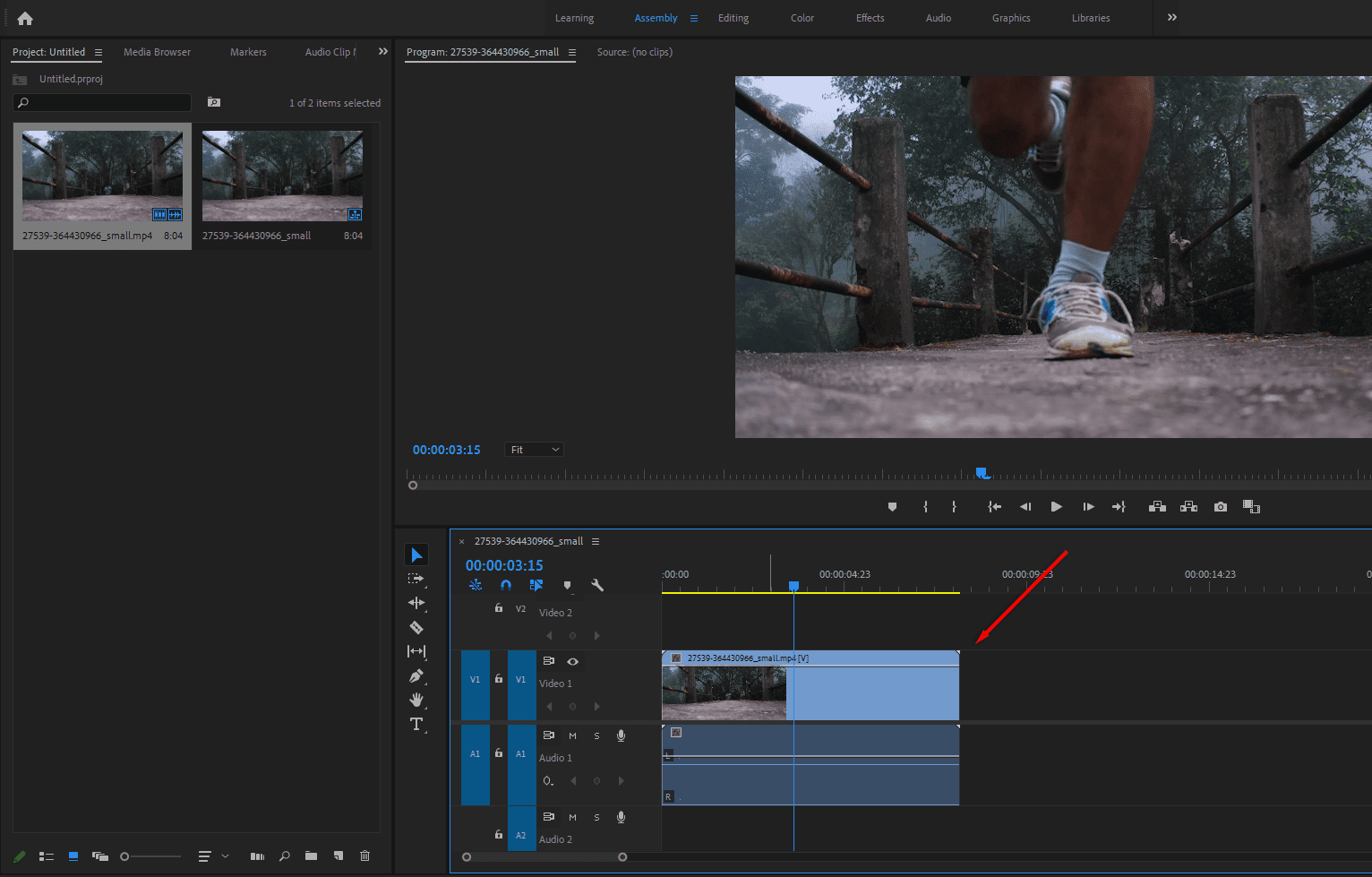Select the Selection tool

click(x=416, y=554)
